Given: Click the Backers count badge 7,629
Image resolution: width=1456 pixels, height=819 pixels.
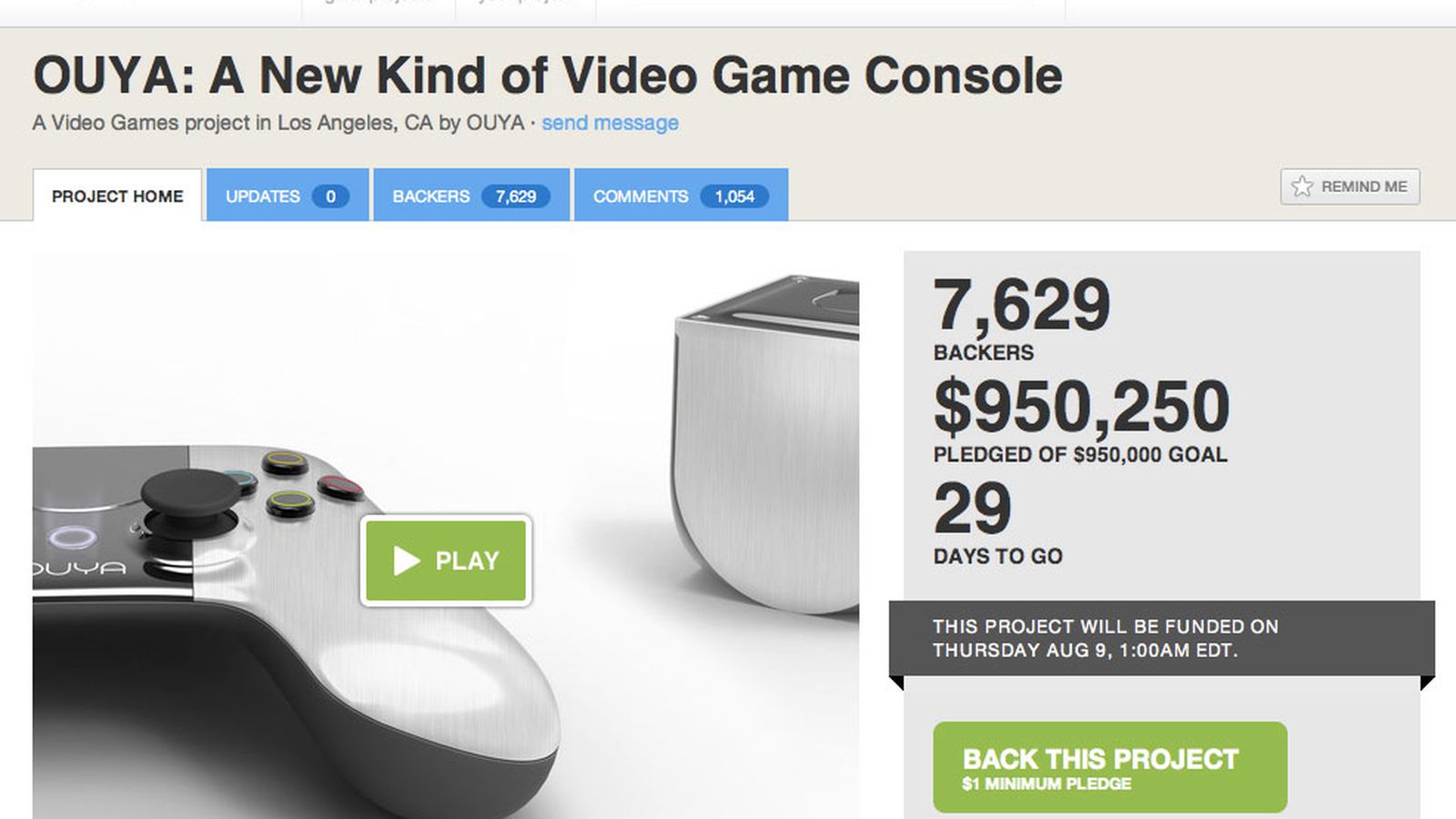Looking at the screenshot, I should pyautogui.click(x=516, y=197).
